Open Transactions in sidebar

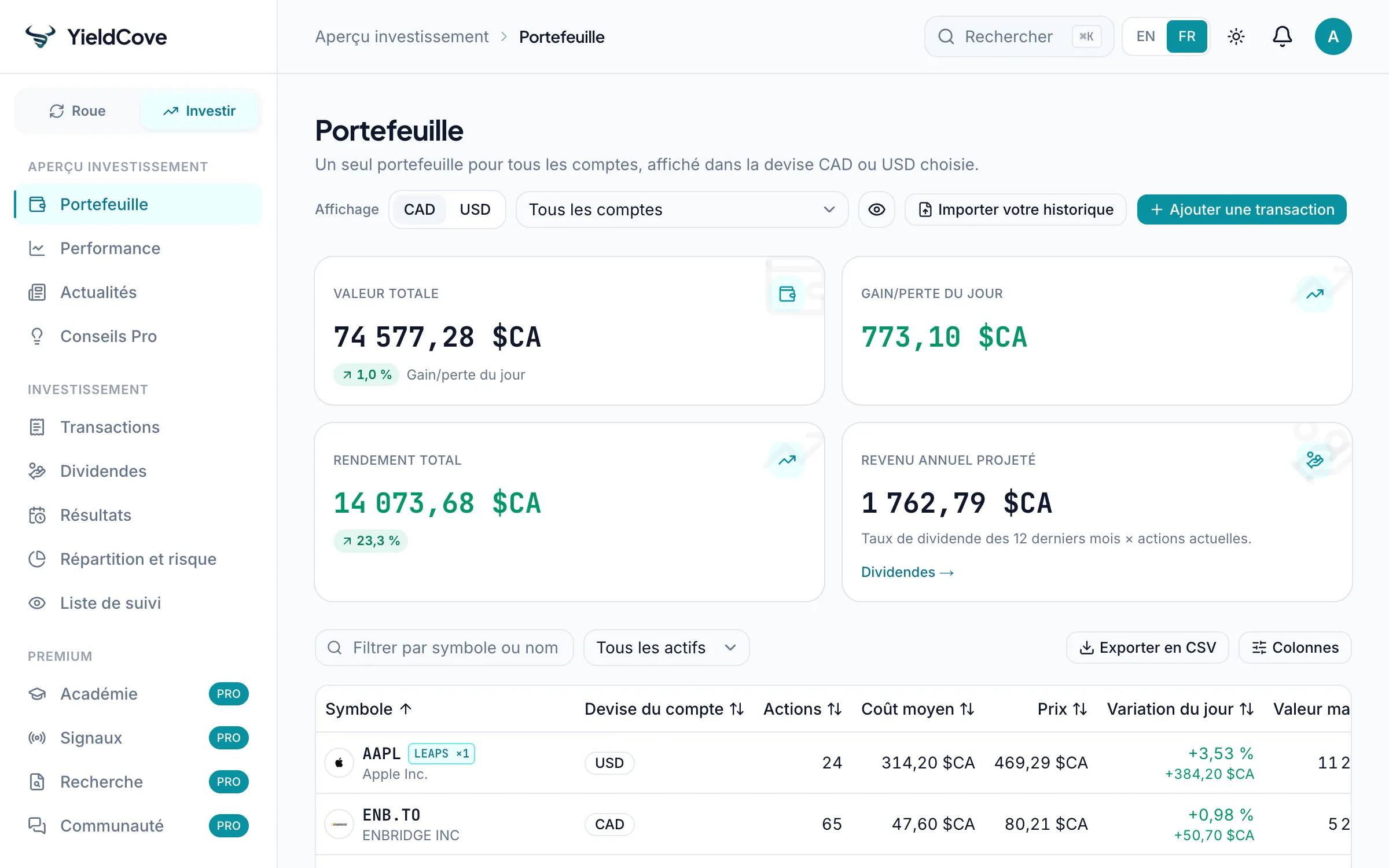(138, 427)
